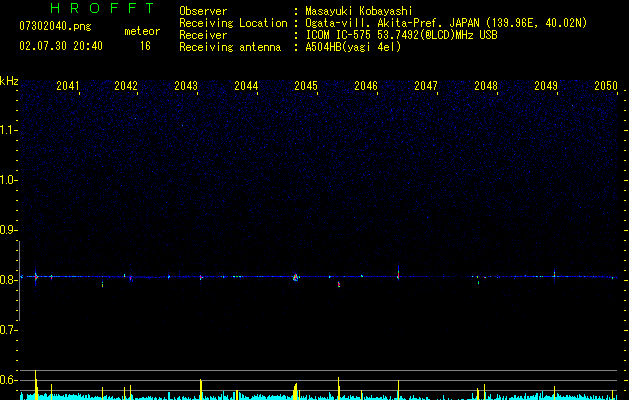This screenshot has height=400, width=629.
Task: Click the date stamp 02.07.30 20:40
Action: (61, 46)
